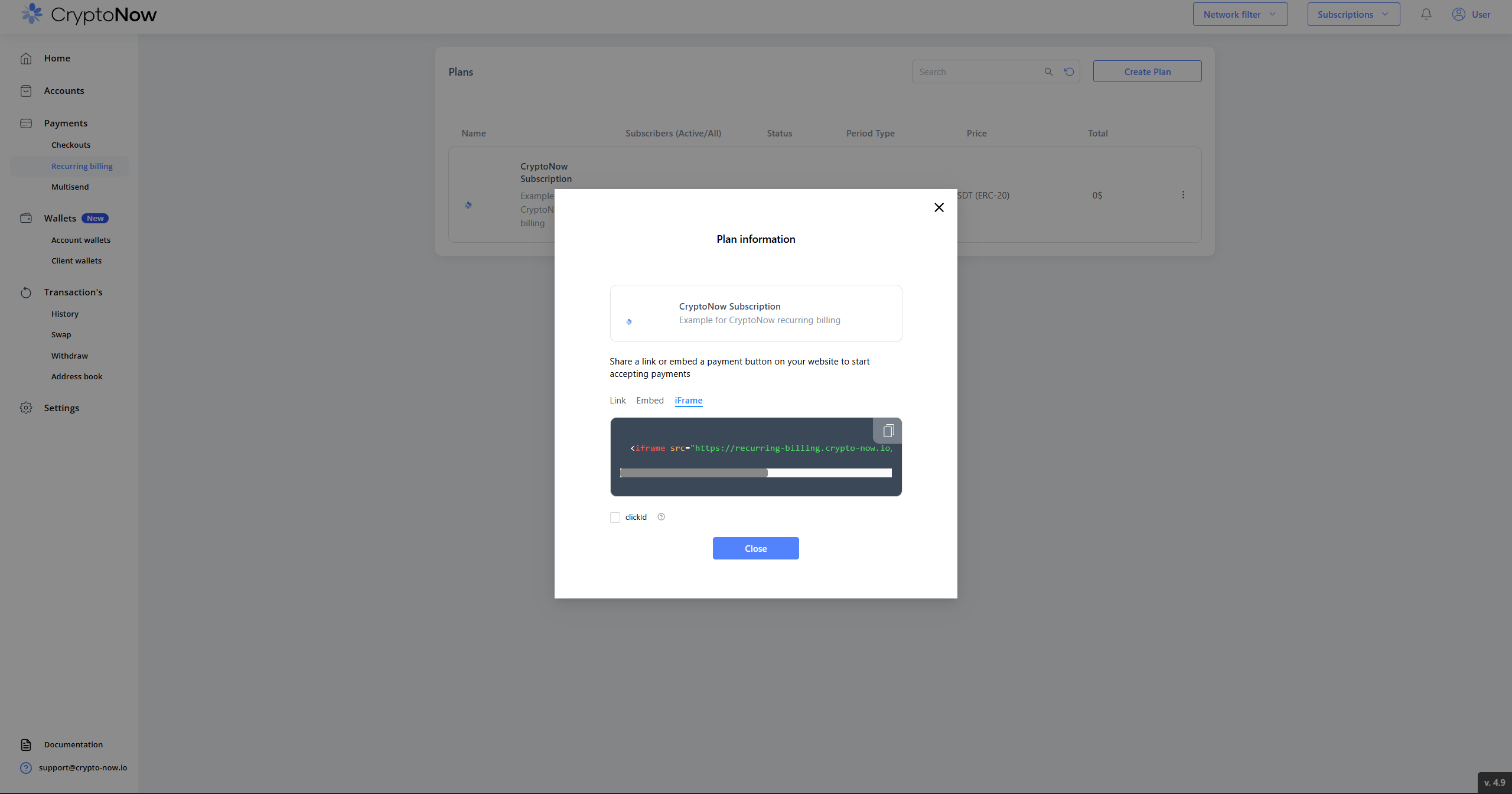The width and height of the screenshot is (1512, 794).
Task: Switch to the Embed tab
Action: (x=650, y=401)
